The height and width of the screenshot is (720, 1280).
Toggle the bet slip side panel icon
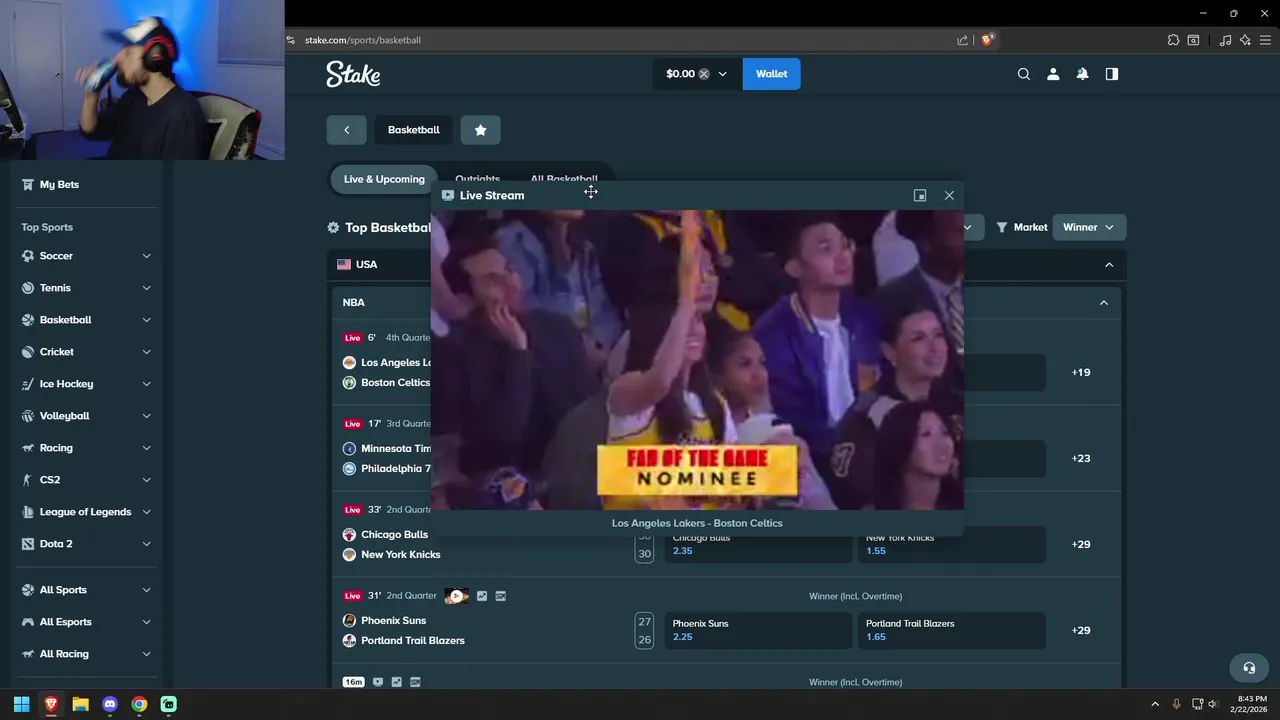click(x=1112, y=74)
